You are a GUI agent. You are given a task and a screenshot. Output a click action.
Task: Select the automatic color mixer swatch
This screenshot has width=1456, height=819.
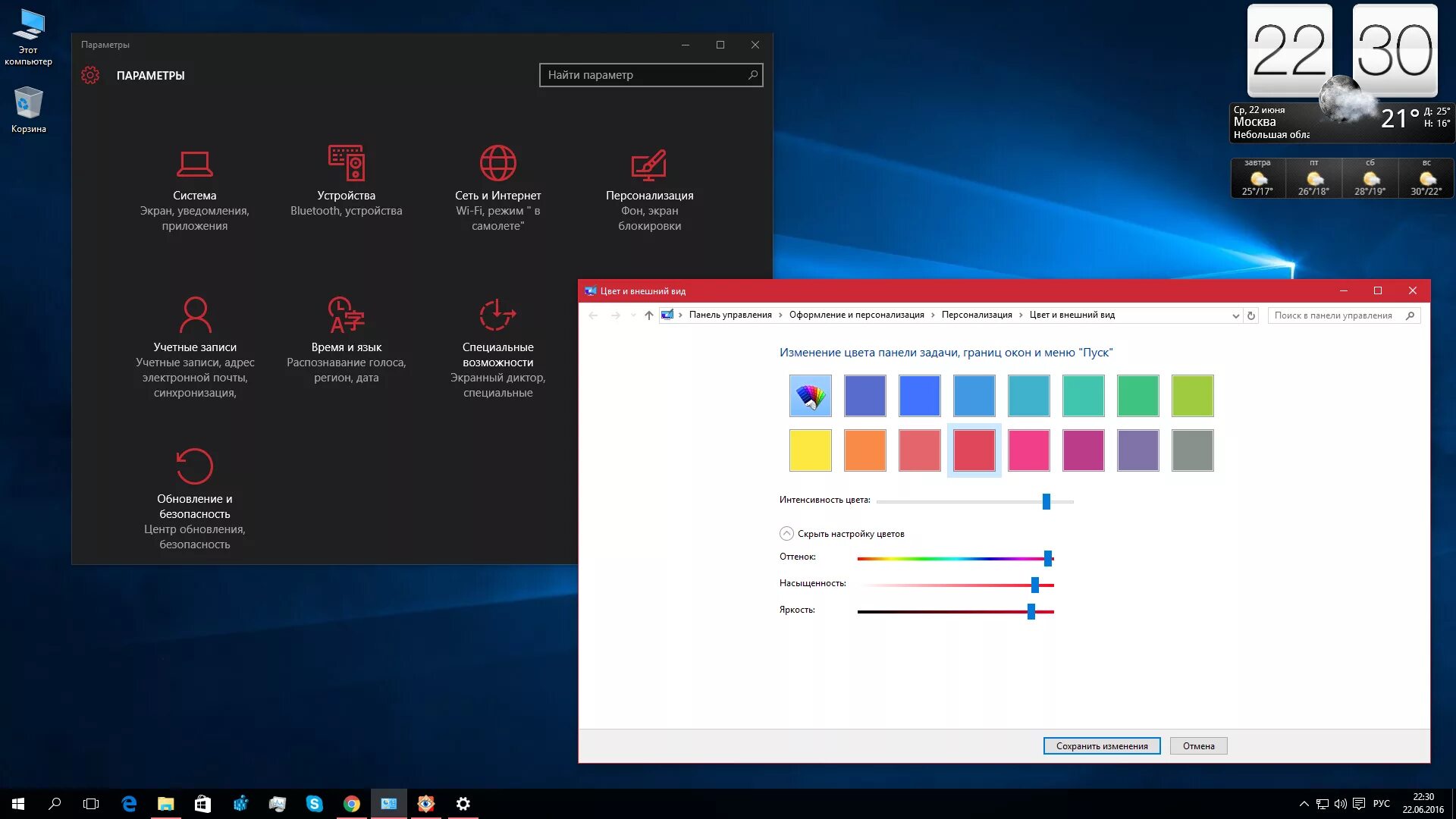[810, 396]
